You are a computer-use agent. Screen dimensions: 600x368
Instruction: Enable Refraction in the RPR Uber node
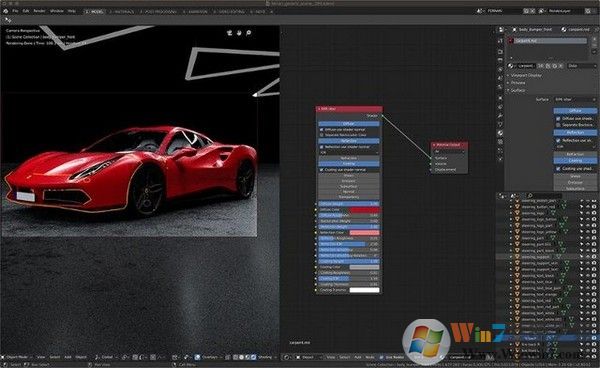pyautogui.click(x=349, y=158)
